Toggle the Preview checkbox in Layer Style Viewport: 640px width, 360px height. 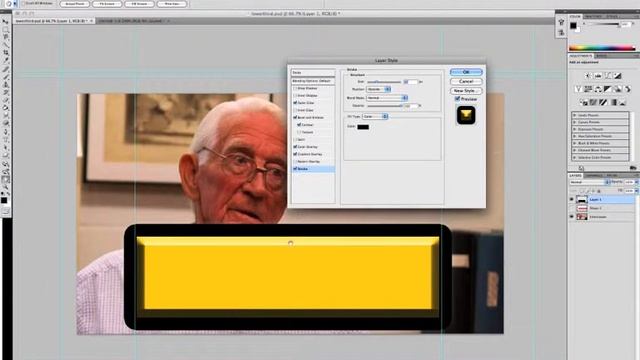[x=458, y=99]
